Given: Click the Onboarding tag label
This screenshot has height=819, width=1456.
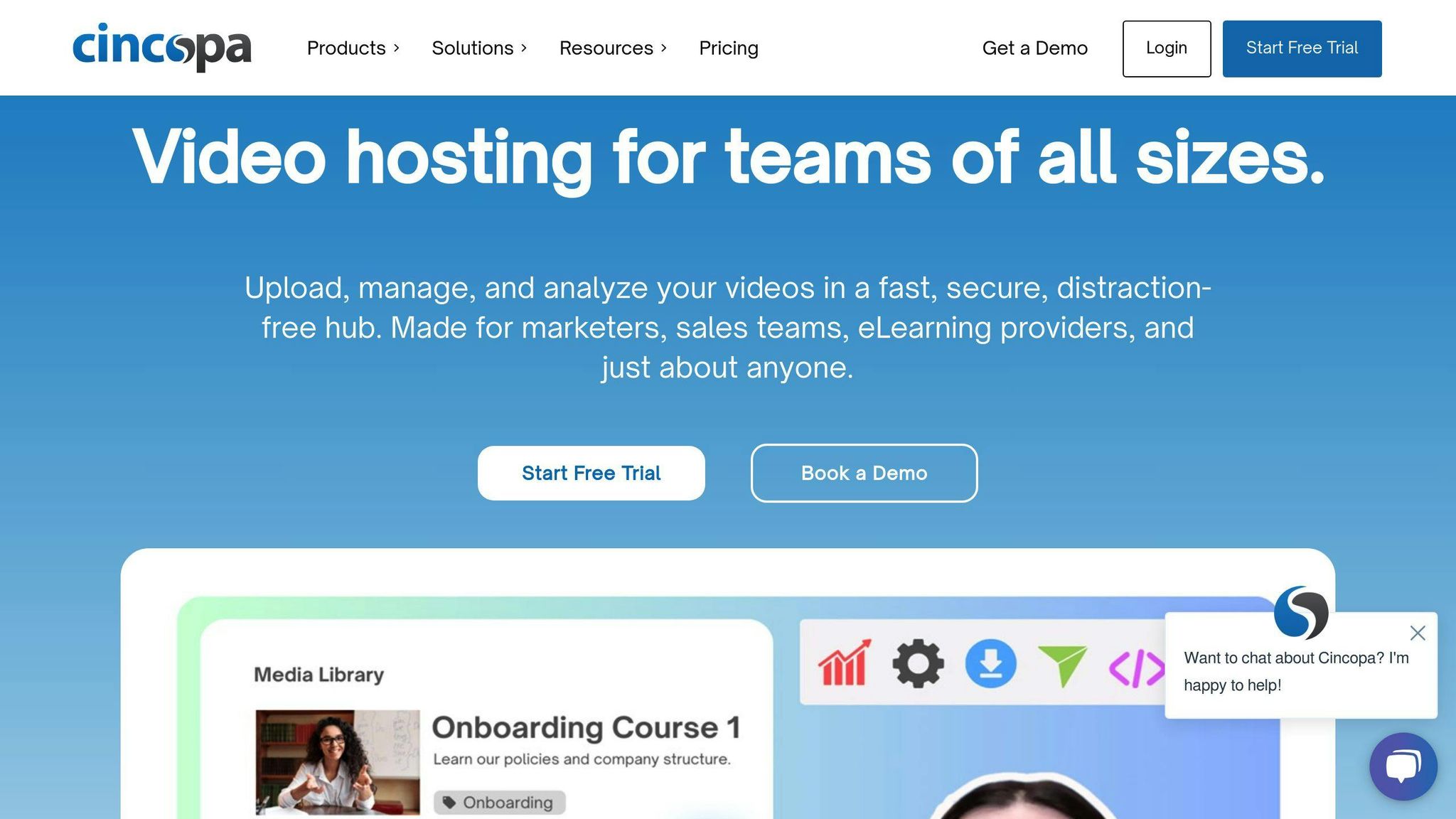Looking at the screenshot, I should 500,803.
